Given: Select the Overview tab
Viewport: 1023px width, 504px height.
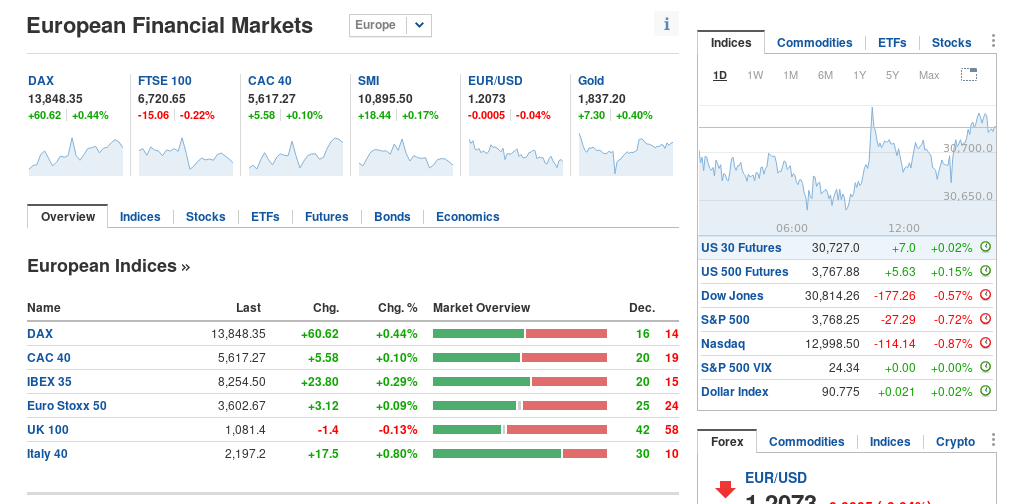Looking at the screenshot, I should pos(68,216).
